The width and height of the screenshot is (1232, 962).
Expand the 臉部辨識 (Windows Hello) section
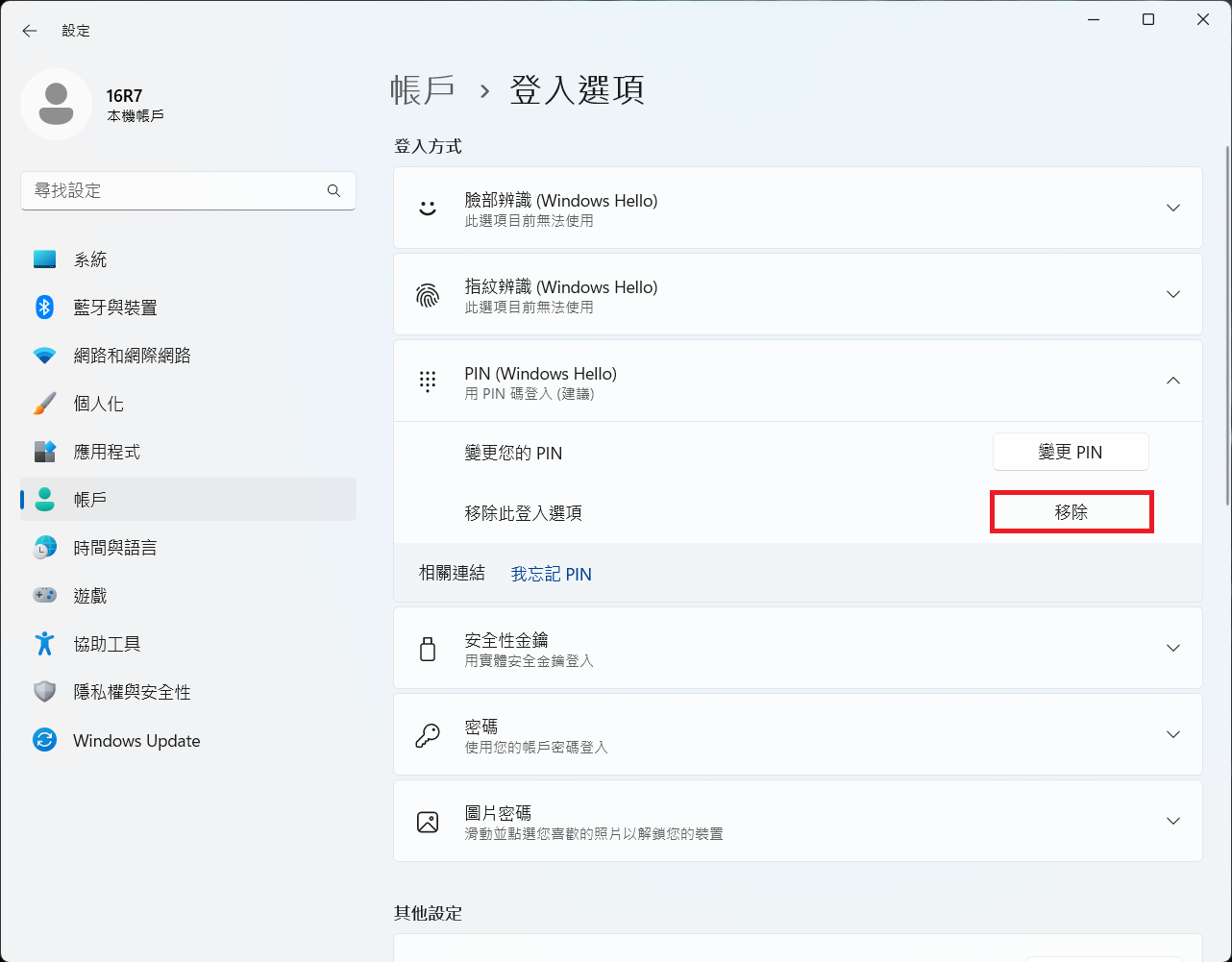[1172, 208]
